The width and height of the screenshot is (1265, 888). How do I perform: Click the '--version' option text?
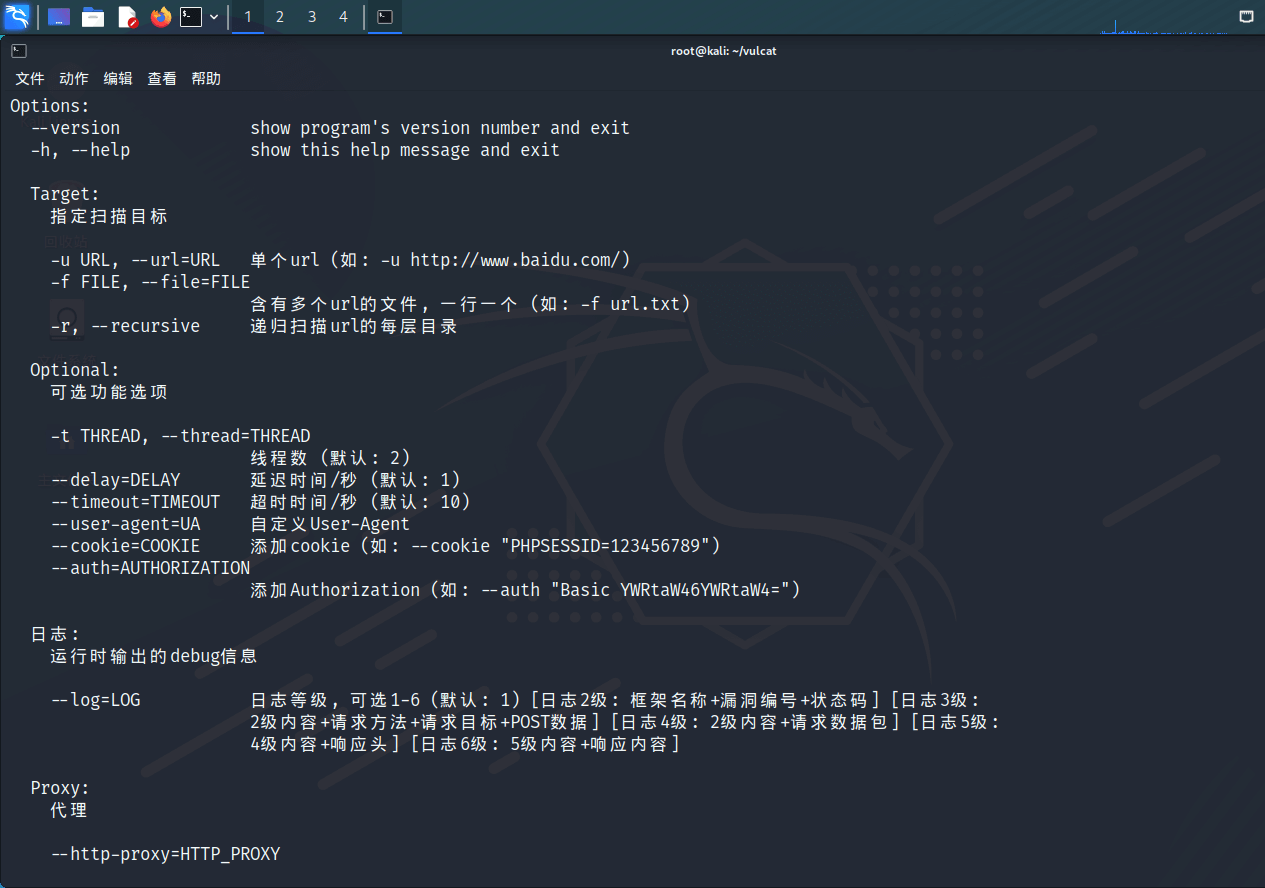pyautogui.click(x=75, y=128)
